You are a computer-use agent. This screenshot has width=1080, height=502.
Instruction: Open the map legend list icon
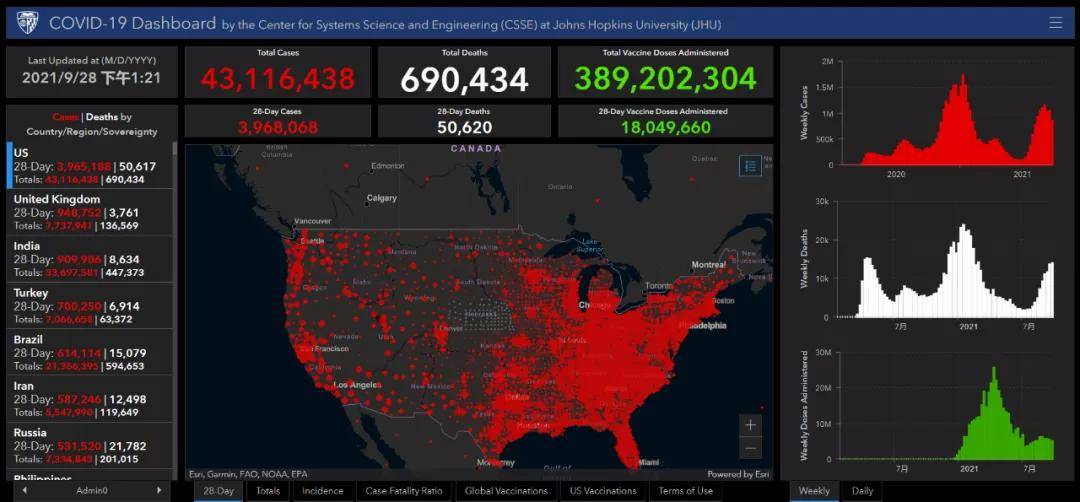750,165
